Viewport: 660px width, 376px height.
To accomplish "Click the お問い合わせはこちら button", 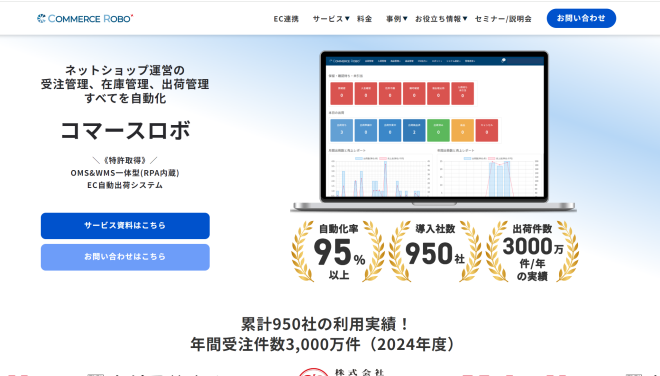I will pyautogui.click(x=125, y=257).
